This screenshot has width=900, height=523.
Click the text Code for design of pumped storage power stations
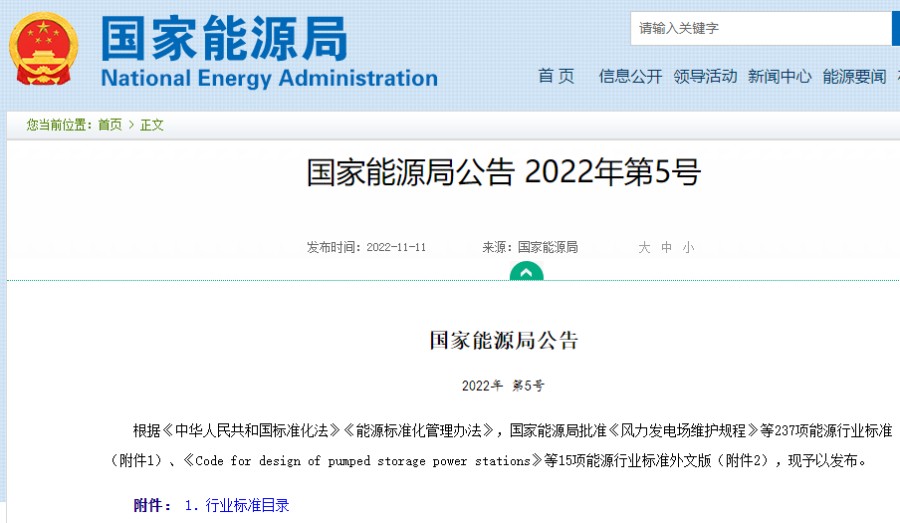pyautogui.click(x=363, y=460)
